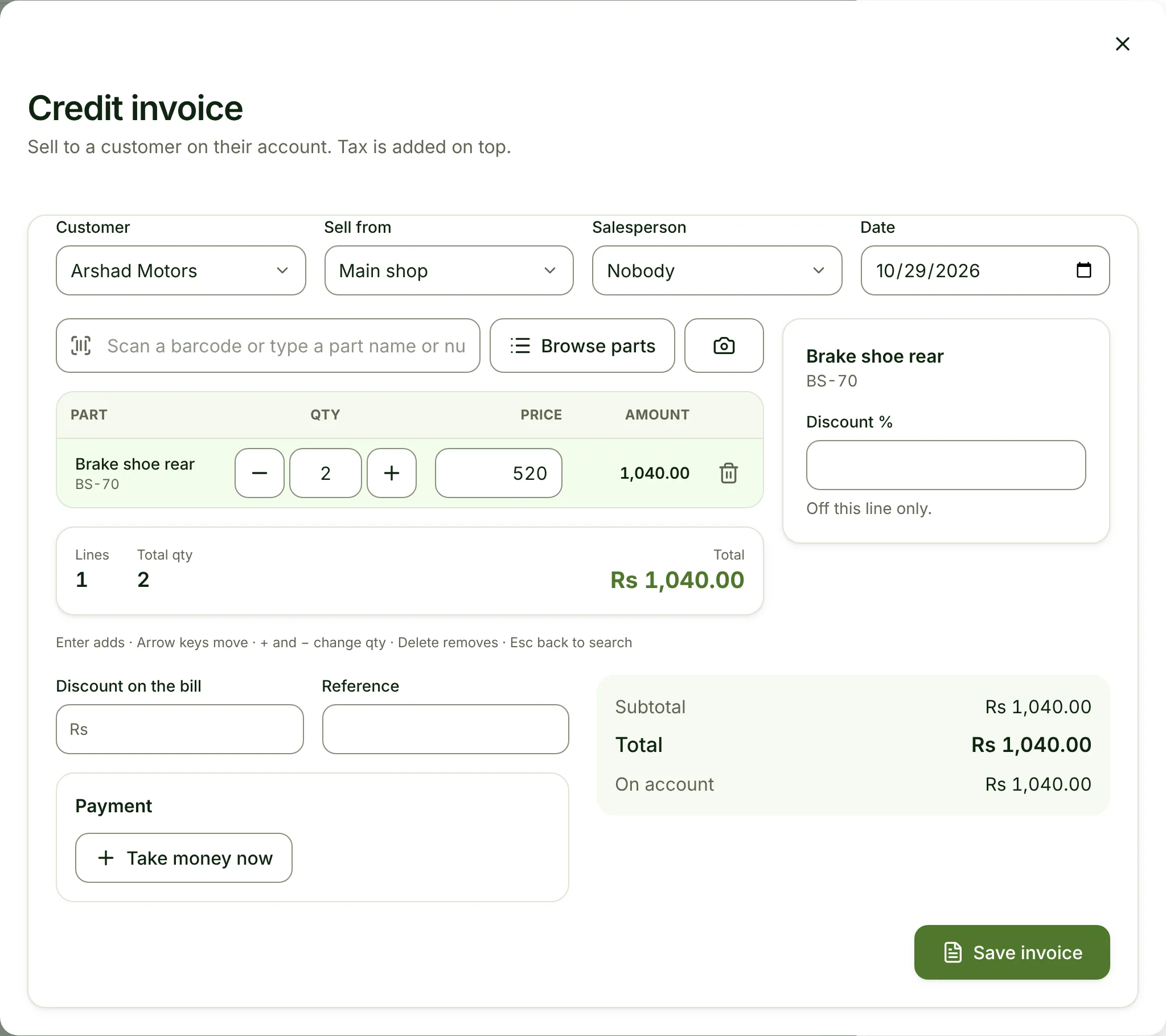1166x1036 pixels.
Task: Open the date picker calendar icon
Action: click(x=1083, y=270)
